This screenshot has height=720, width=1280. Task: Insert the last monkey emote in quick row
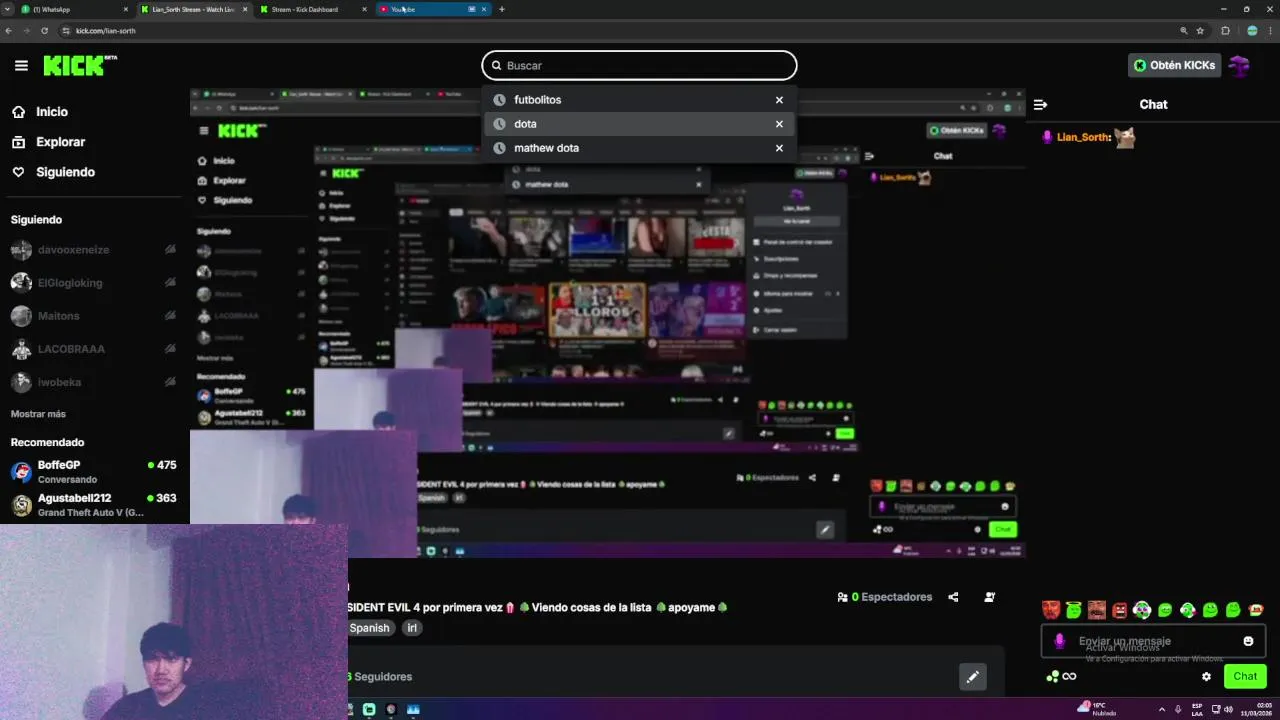click(1256, 609)
